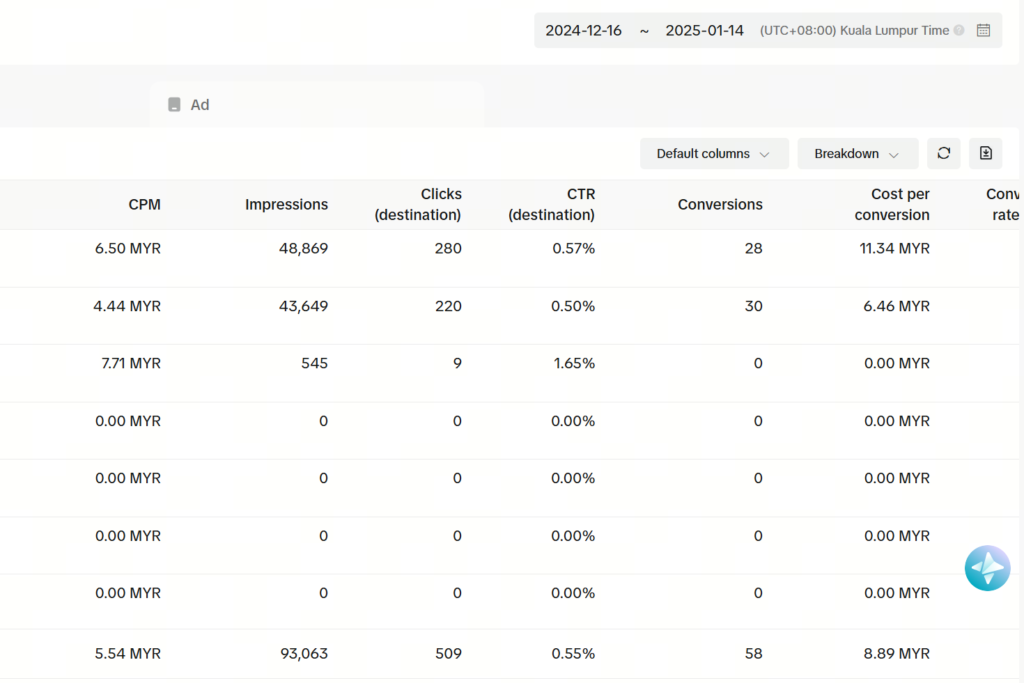The height and width of the screenshot is (683, 1024).
Task: Refresh the report data table
Action: (943, 153)
